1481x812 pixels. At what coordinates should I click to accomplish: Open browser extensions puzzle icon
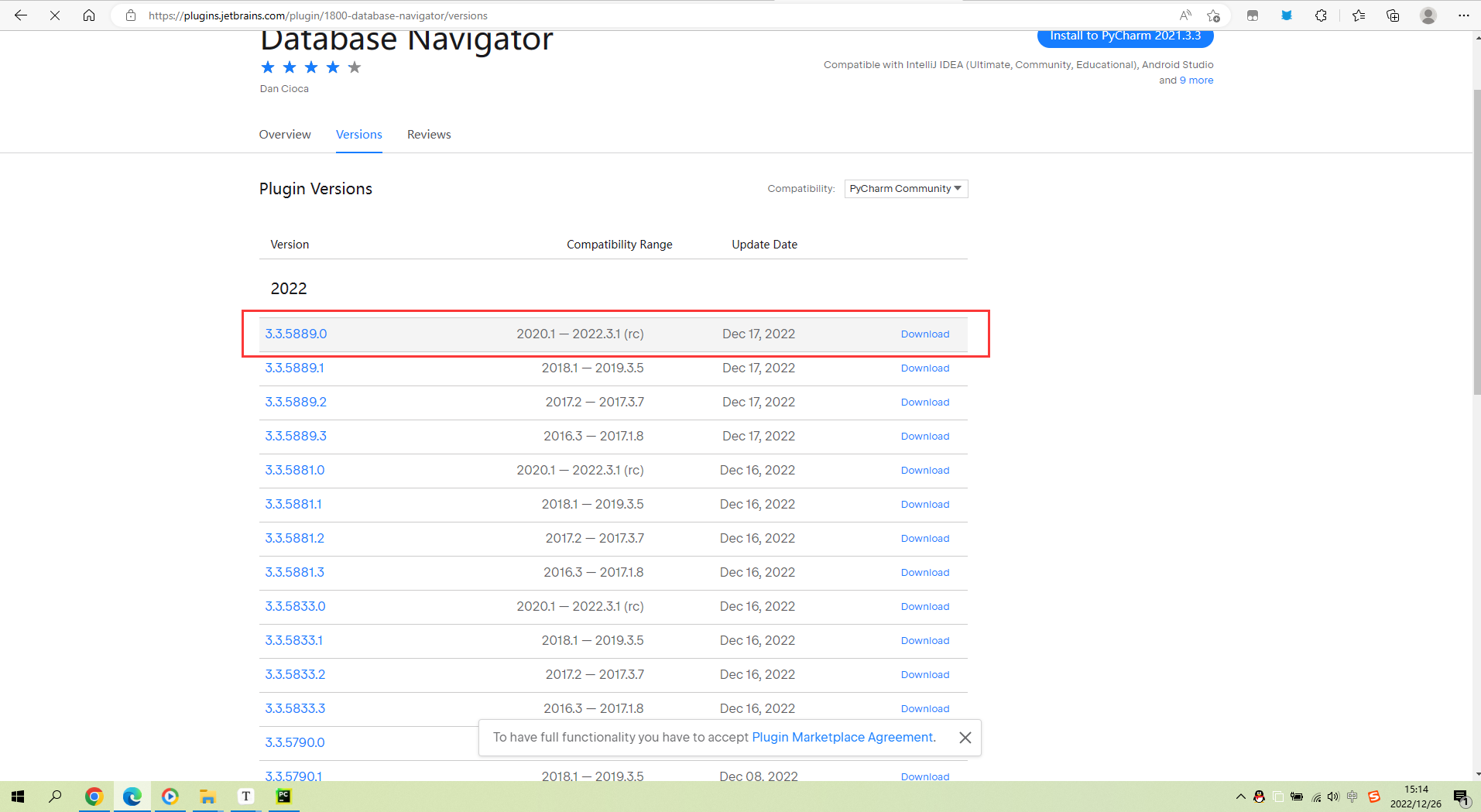tap(1321, 15)
